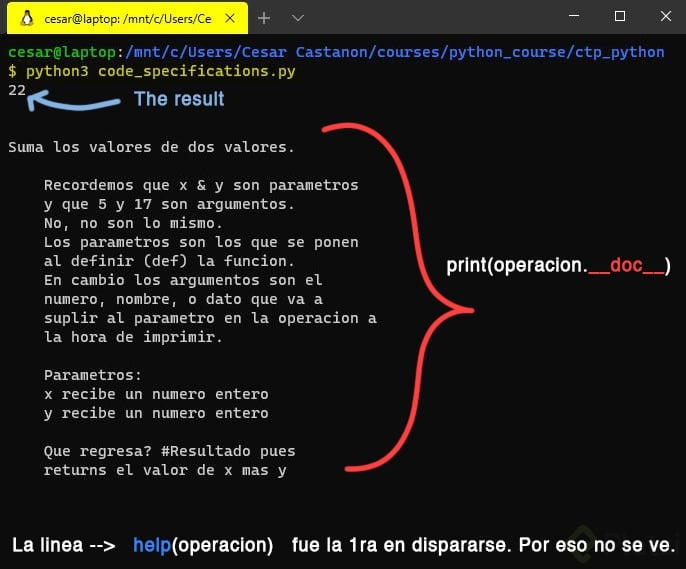
Task: Select the cesar@laptop terminal tab
Action: coord(127,18)
